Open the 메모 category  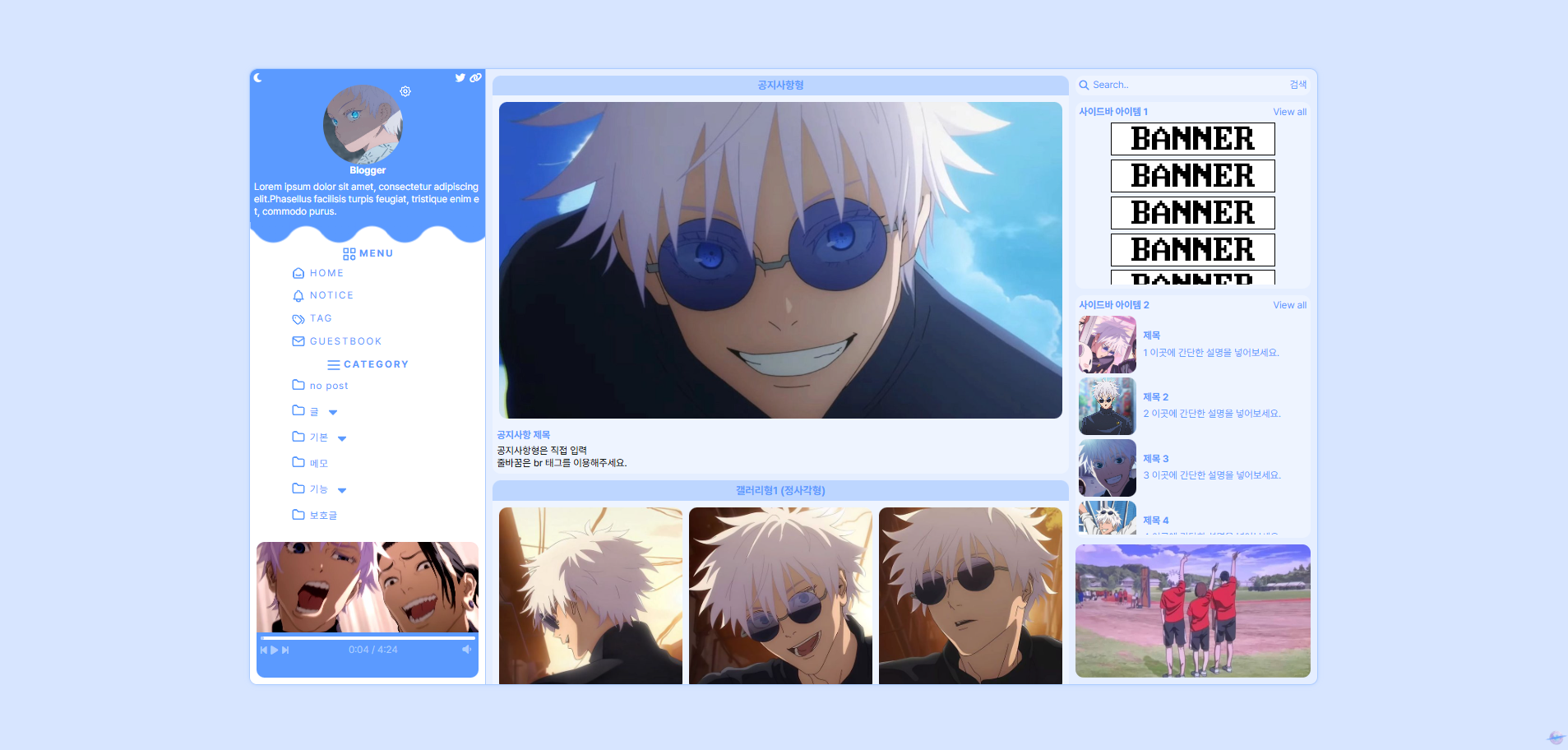(318, 463)
